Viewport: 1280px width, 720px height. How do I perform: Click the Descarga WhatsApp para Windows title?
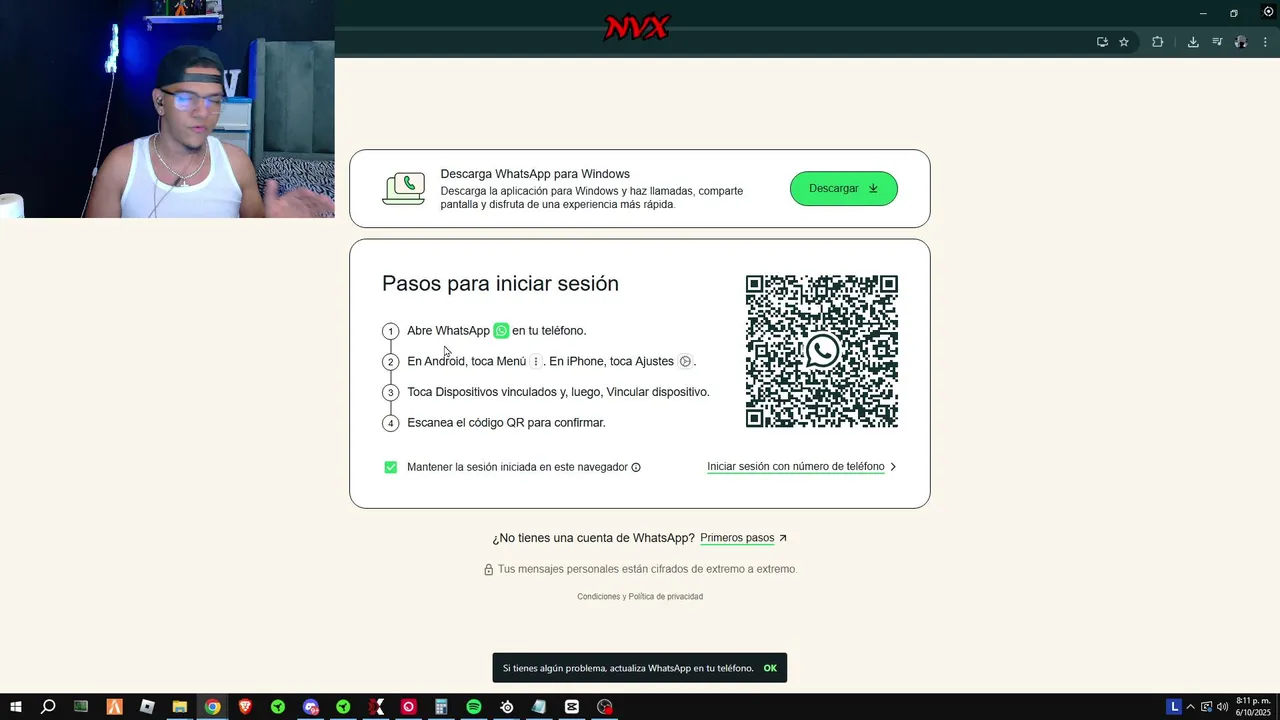tap(535, 174)
